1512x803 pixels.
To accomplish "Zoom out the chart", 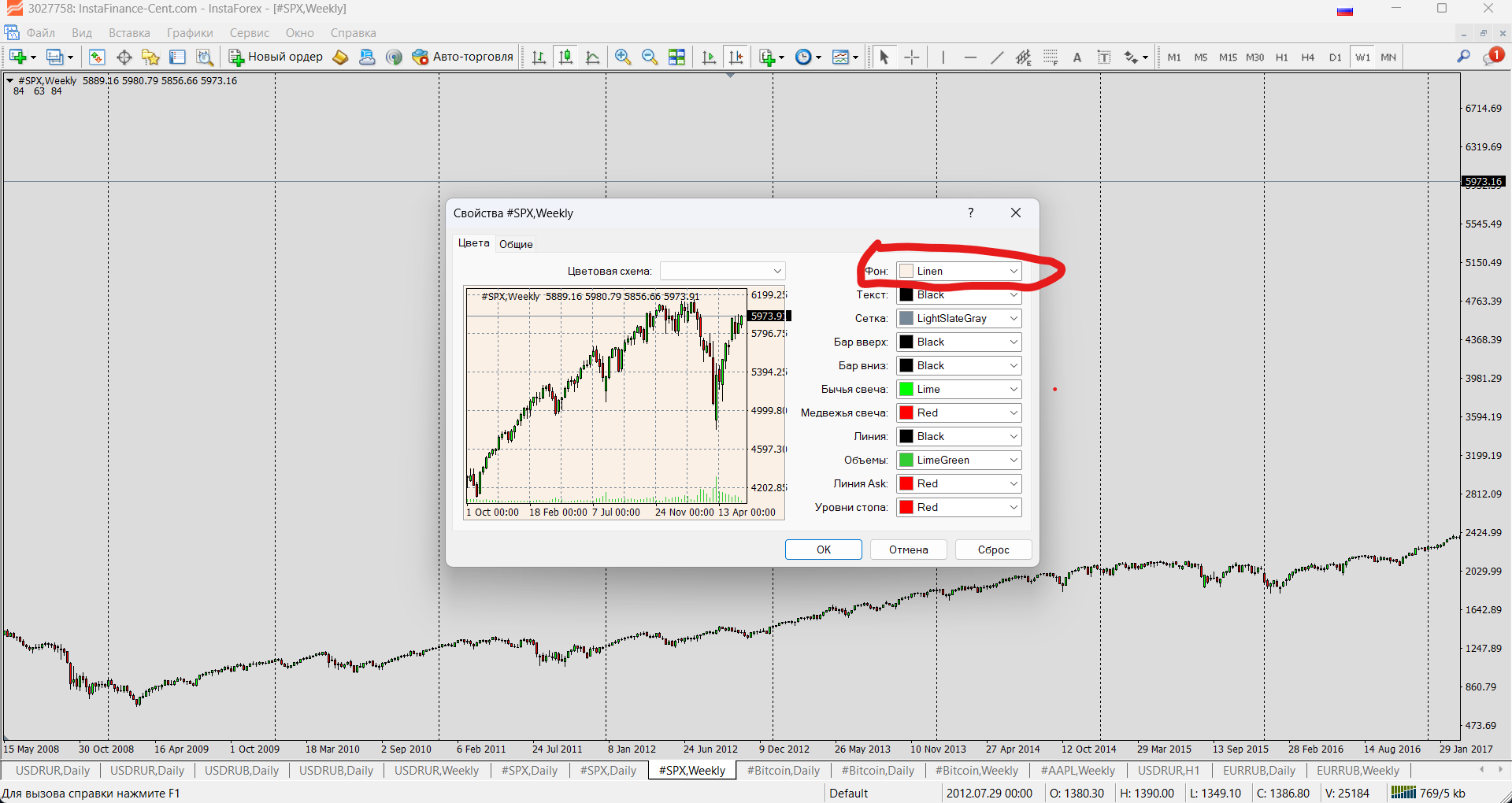I will (x=650, y=57).
